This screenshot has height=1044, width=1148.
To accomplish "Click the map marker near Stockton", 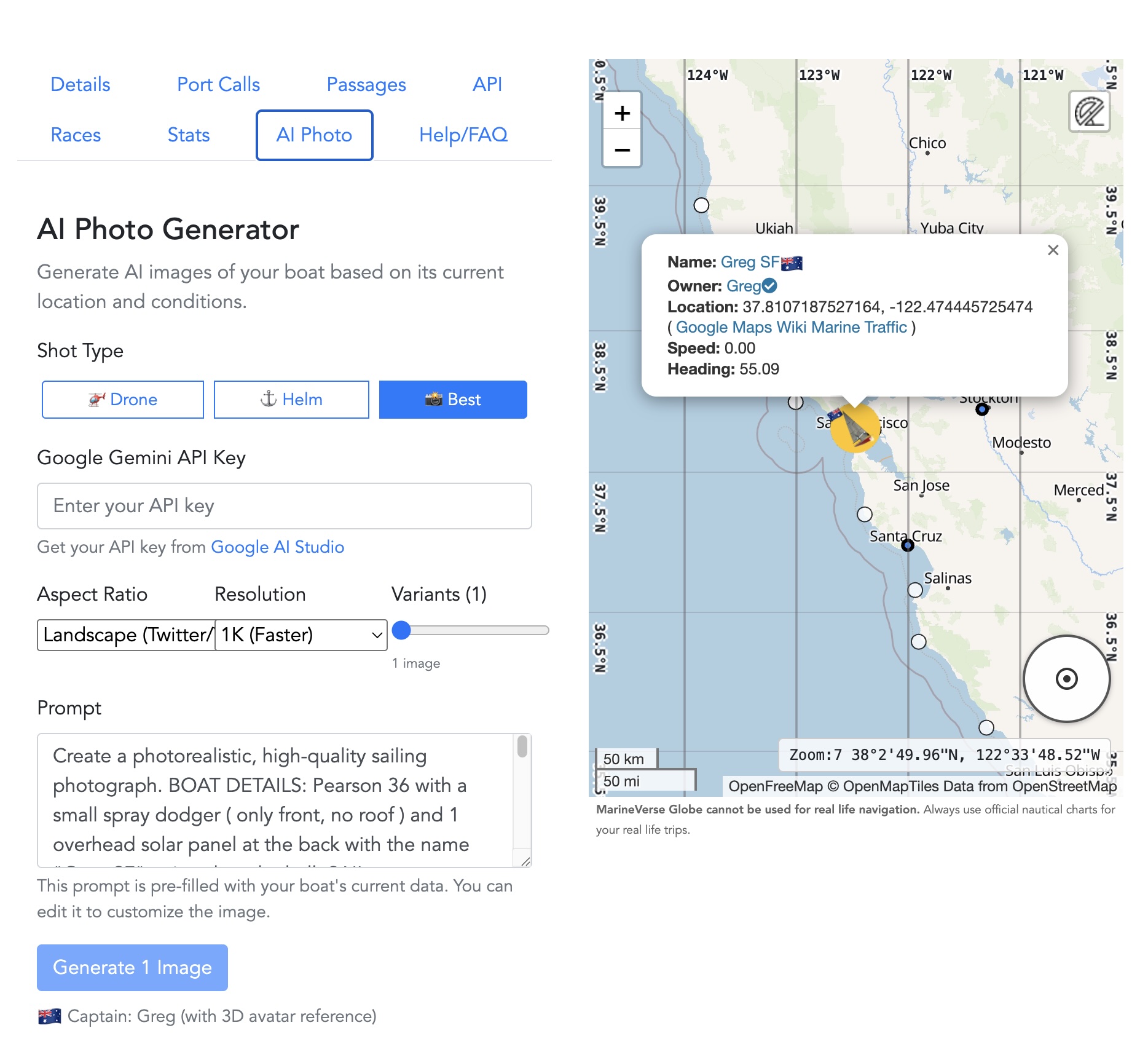I will pos(982,409).
